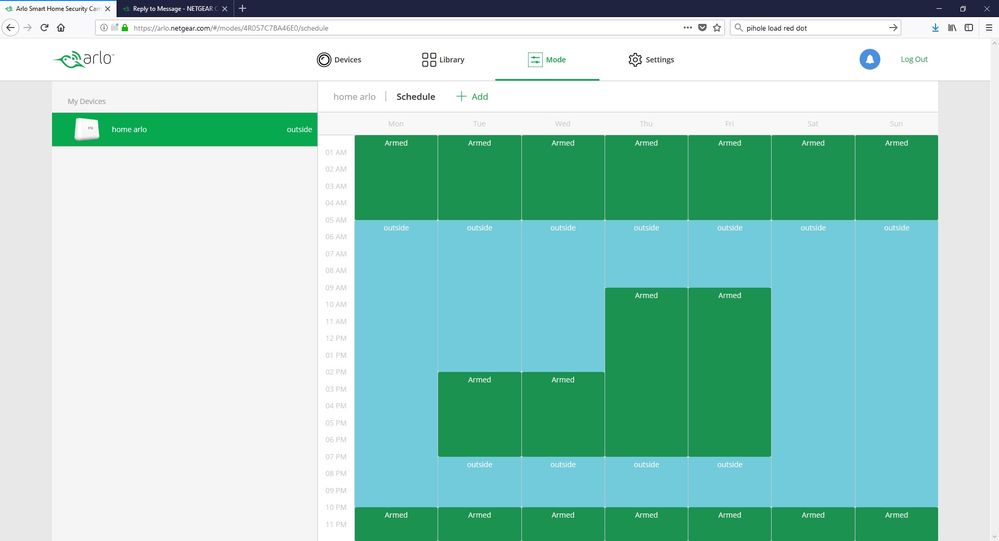Click the Schedule breadcrumb label
999x541 pixels.
[415, 96]
